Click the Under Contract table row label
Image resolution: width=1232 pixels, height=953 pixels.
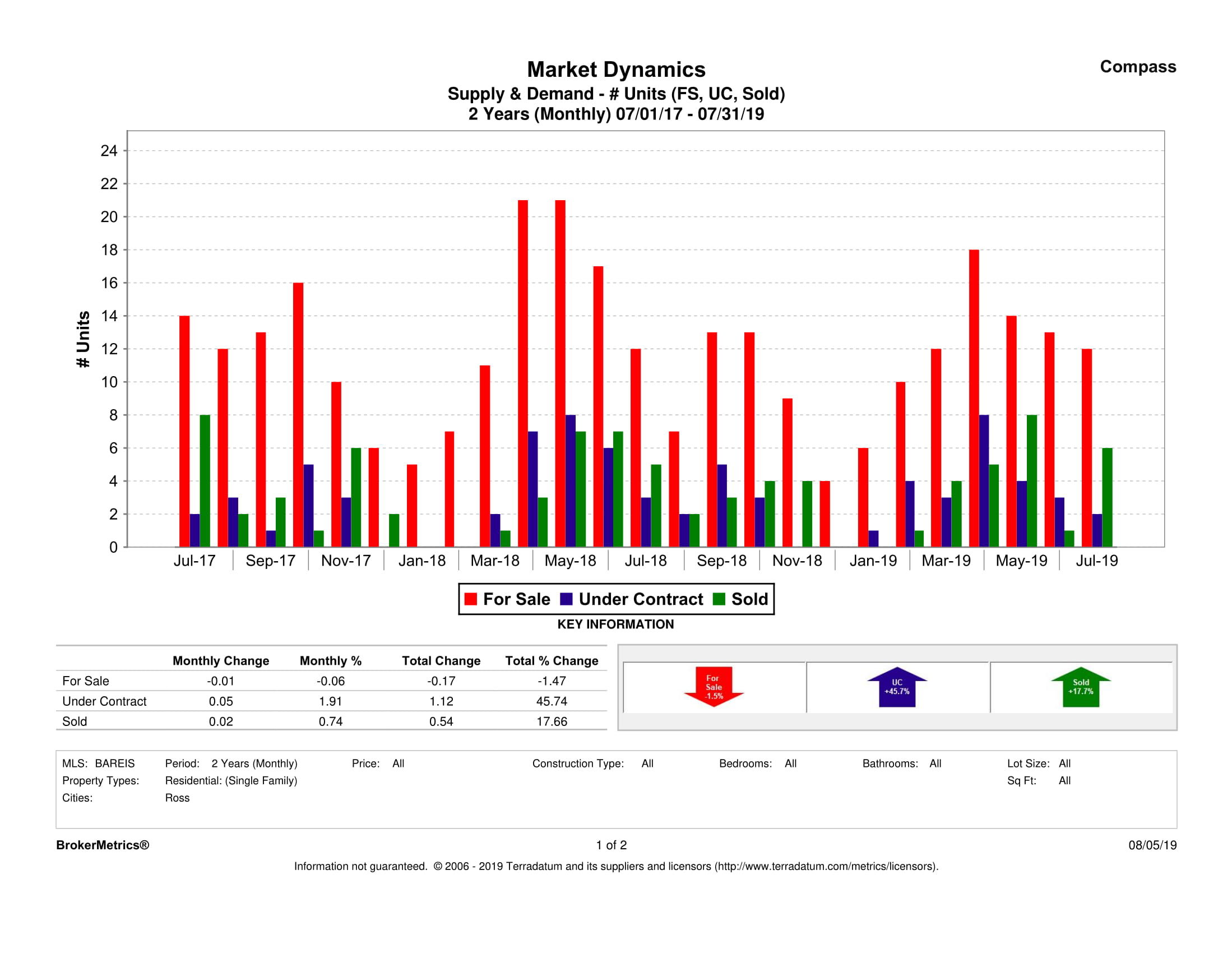point(104,701)
